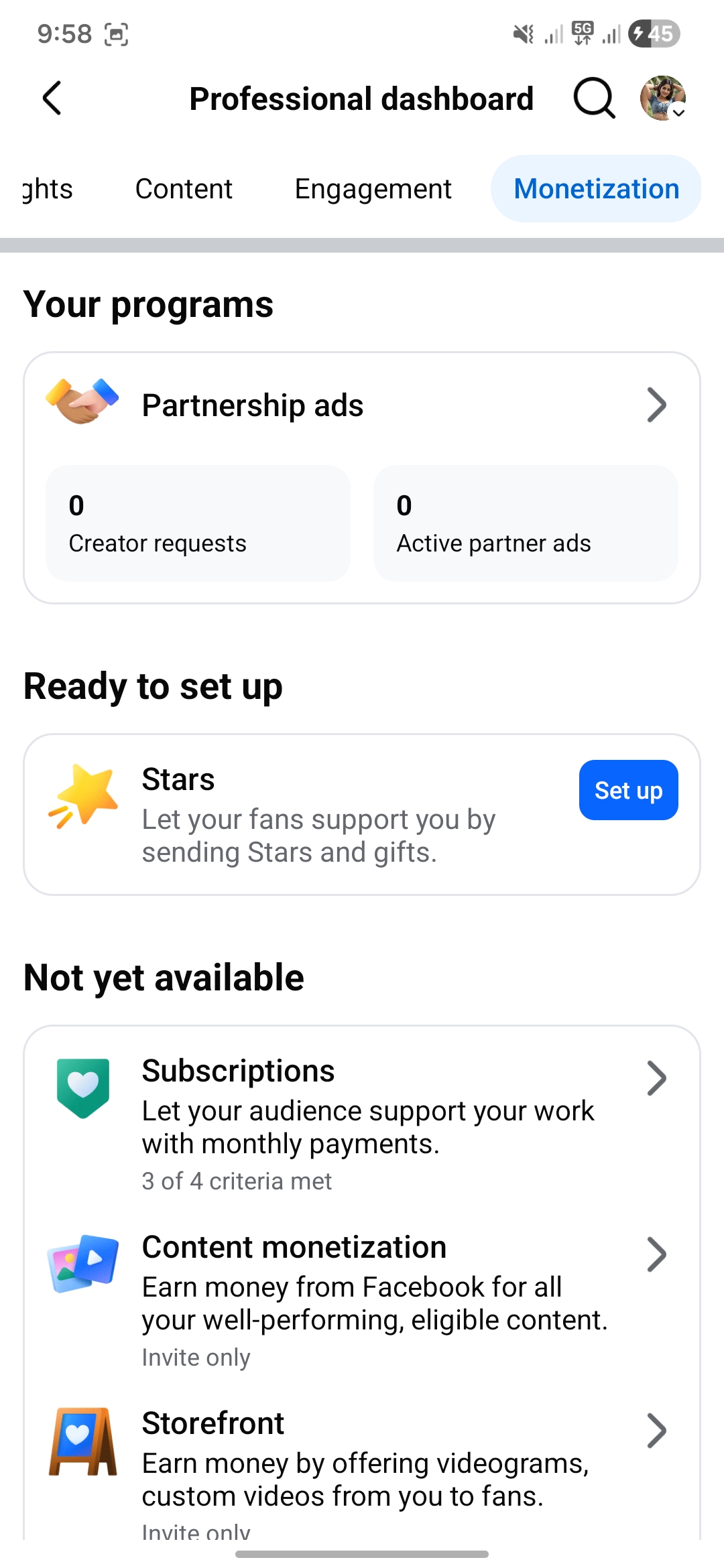724x1568 pixels.
Task: Tap the Content monetization media icon
Action: (83, 1262)
